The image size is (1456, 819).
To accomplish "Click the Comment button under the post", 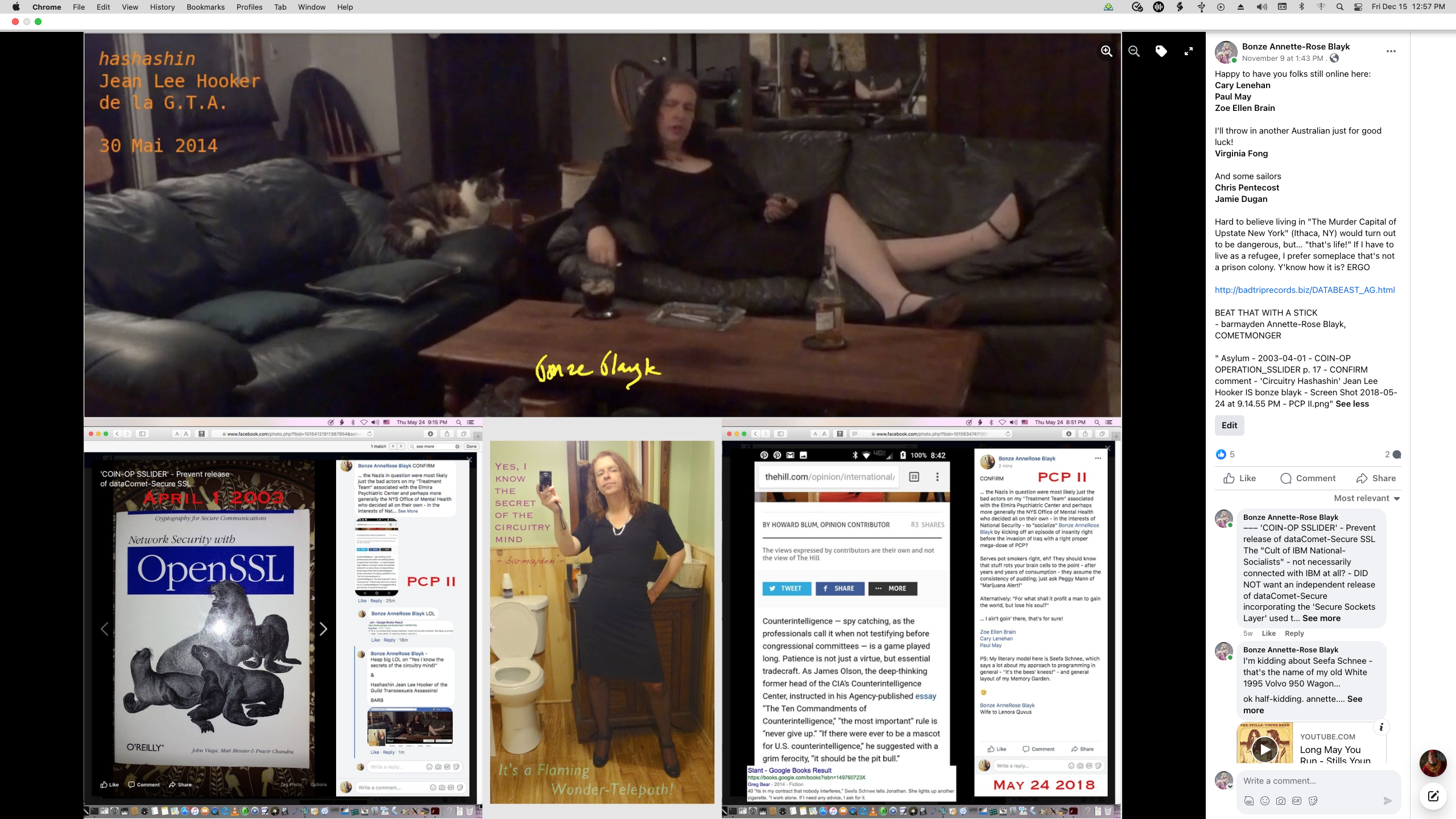I will pos(1308,478).
